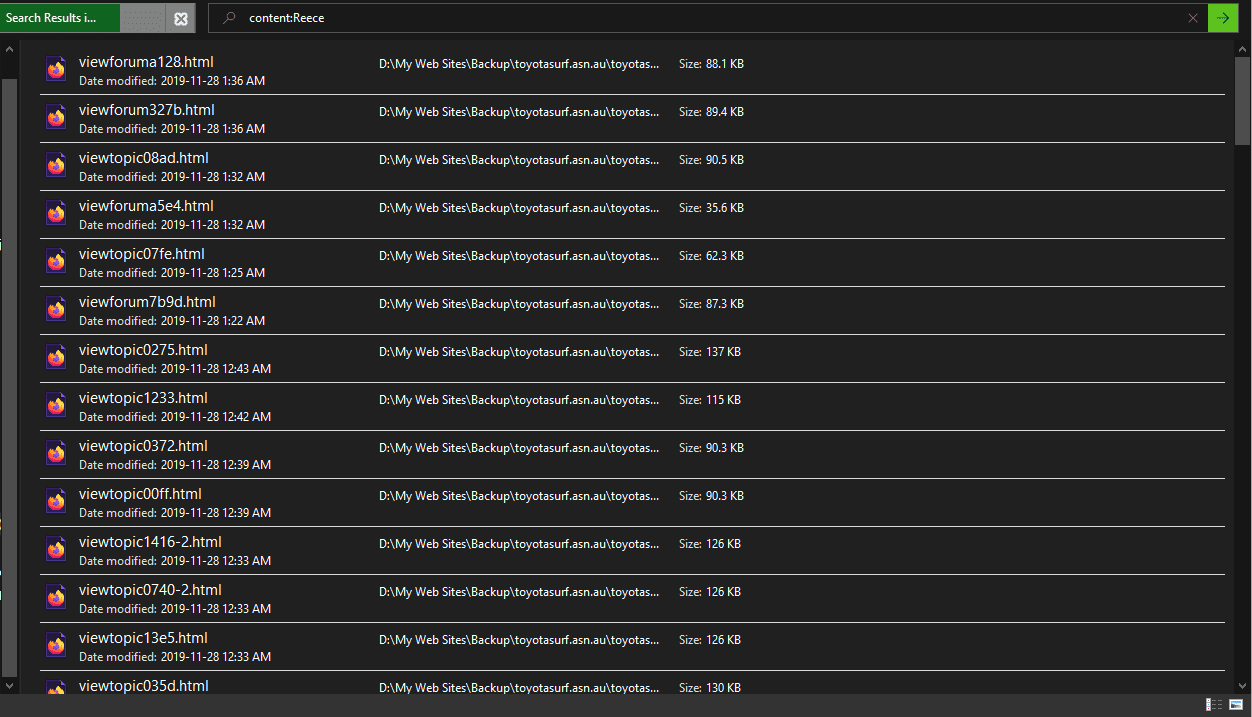Click the Firefox icon for viewtopic07fe.html
Viewport: 1252px width, 717px height.
56,261
